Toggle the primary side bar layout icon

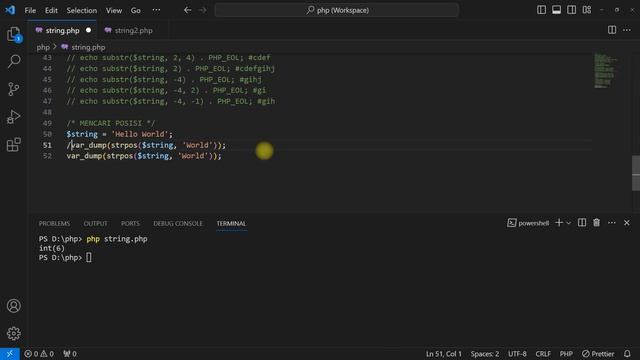(541, 10)
